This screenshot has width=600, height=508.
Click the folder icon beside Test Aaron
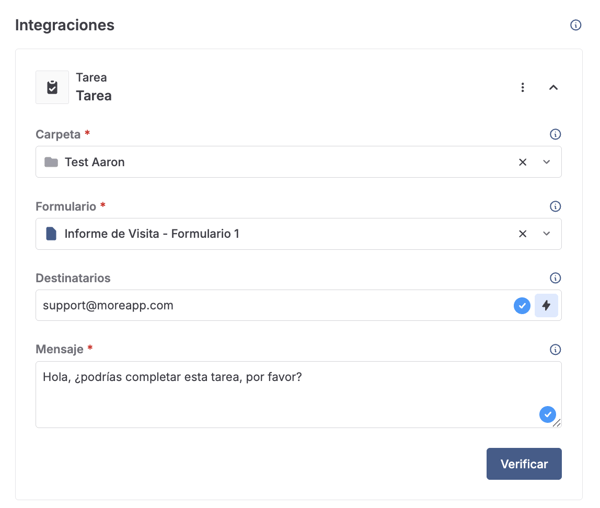click(x=51, y=162)
